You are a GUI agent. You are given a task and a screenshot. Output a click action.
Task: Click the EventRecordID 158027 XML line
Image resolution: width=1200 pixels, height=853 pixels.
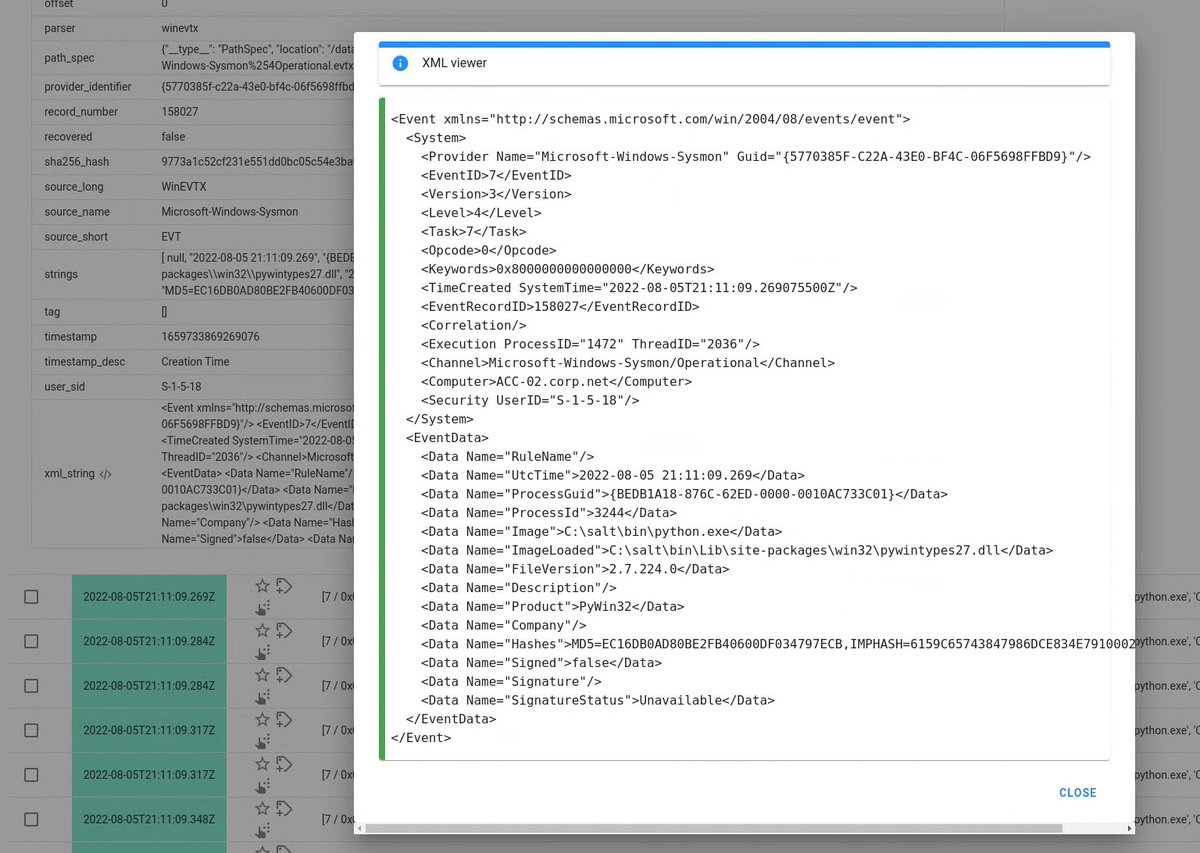tap(560, 307)
